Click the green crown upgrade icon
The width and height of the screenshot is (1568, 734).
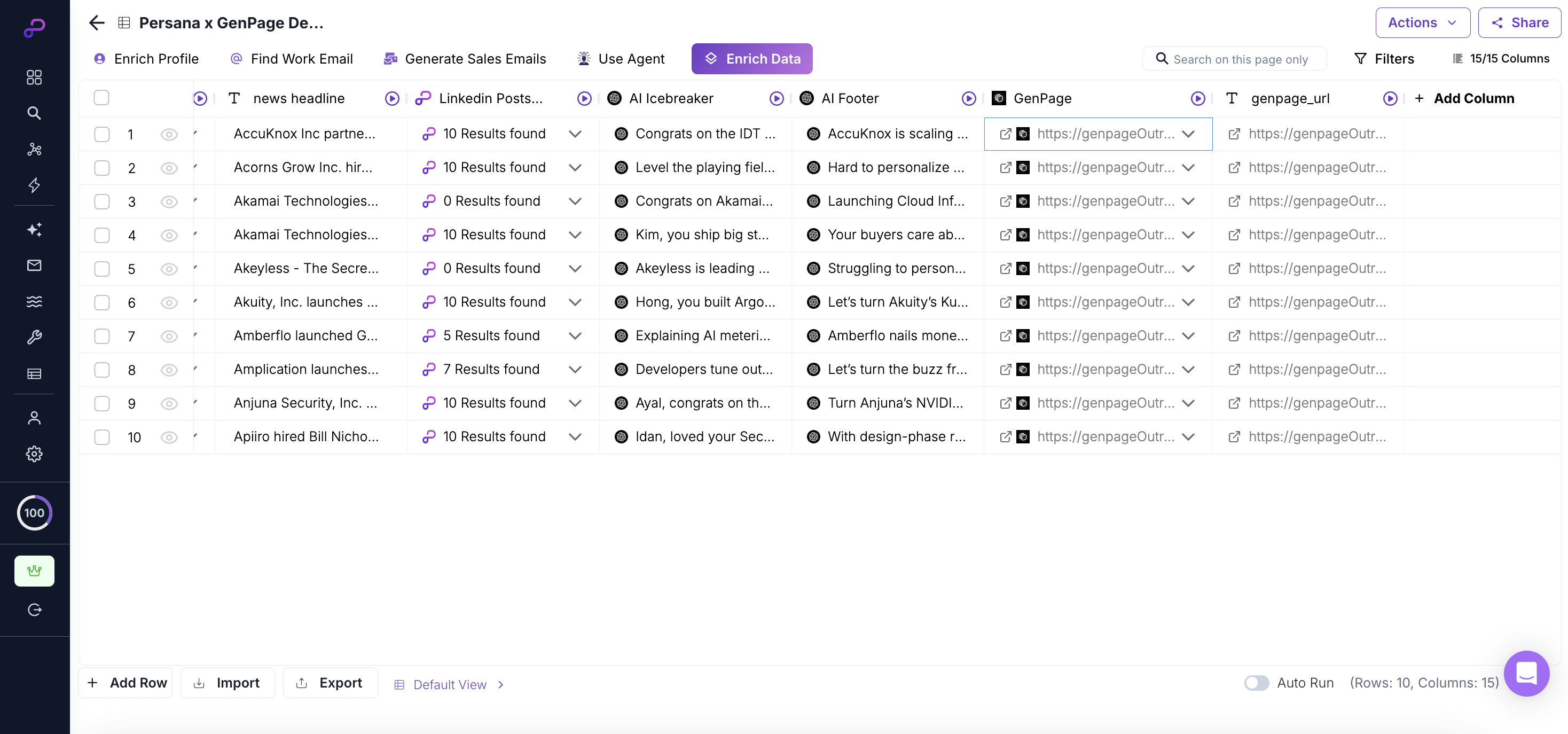(34, 571)
